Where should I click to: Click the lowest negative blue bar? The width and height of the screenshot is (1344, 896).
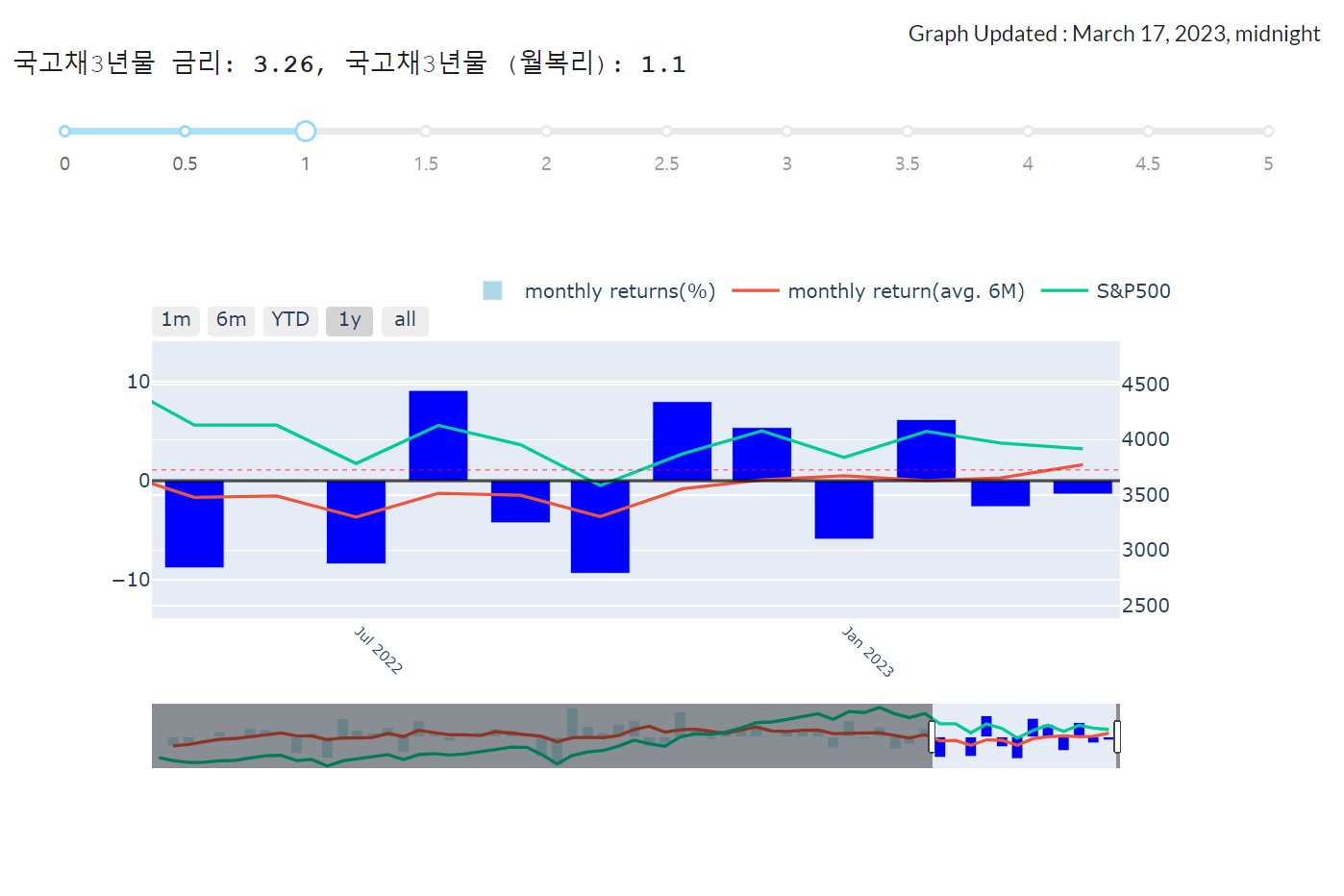click(600, 527)
